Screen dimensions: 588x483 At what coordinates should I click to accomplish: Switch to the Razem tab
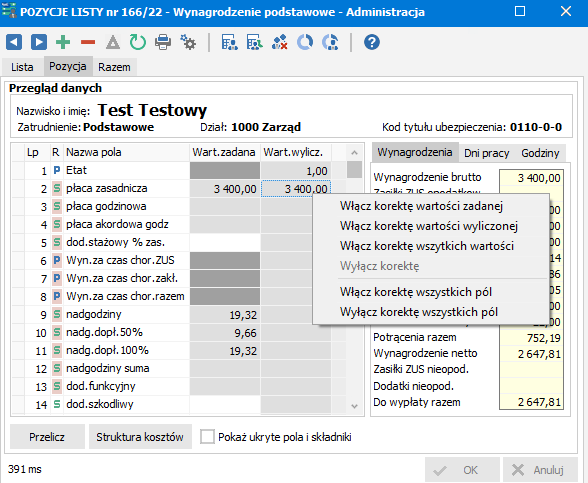(x=114, y=67)
